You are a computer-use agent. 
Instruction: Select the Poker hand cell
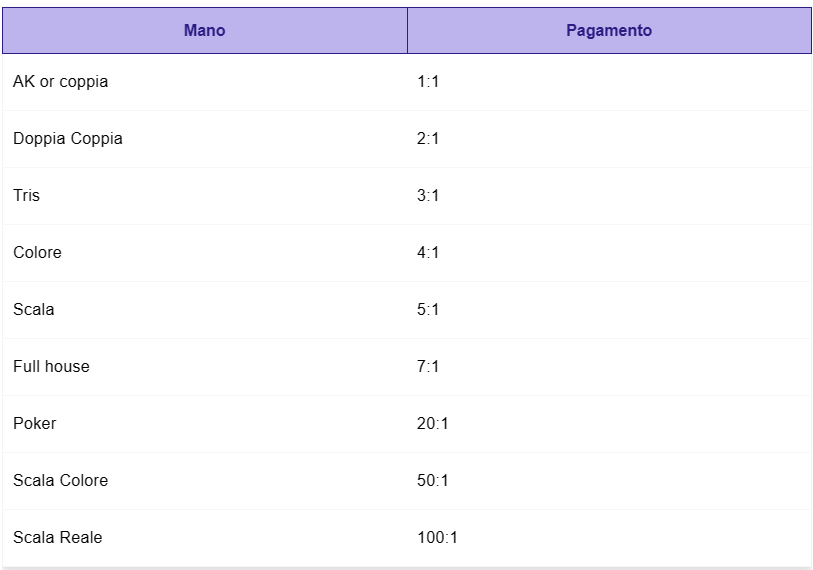(x=205, y=424)
